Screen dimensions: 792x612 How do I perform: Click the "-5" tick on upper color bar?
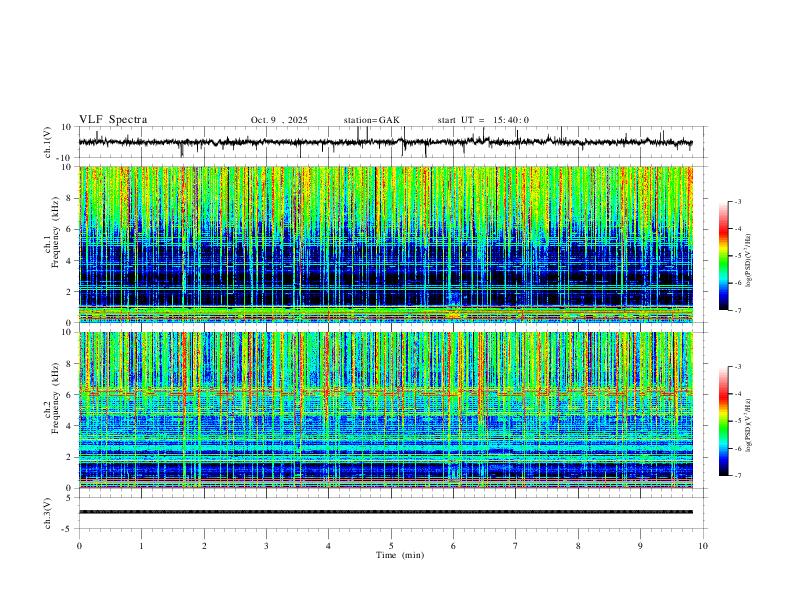point(737,256)
